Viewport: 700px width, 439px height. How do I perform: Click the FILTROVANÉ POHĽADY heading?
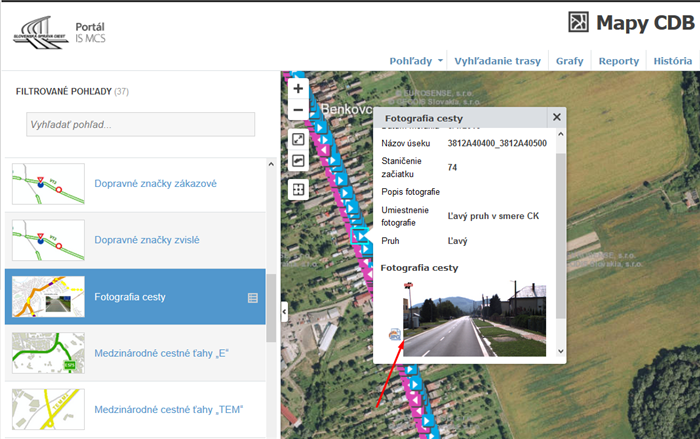tap(64, 92)
